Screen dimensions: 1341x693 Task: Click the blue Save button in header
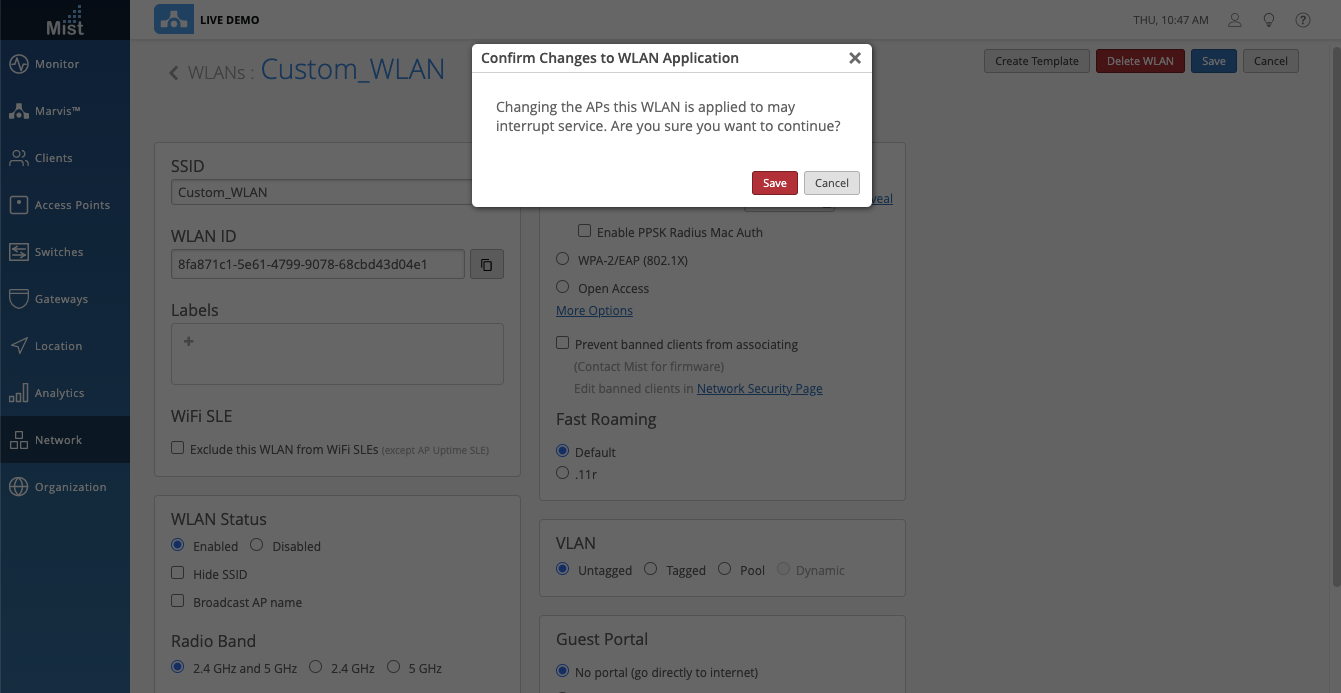pos(1214,61)
